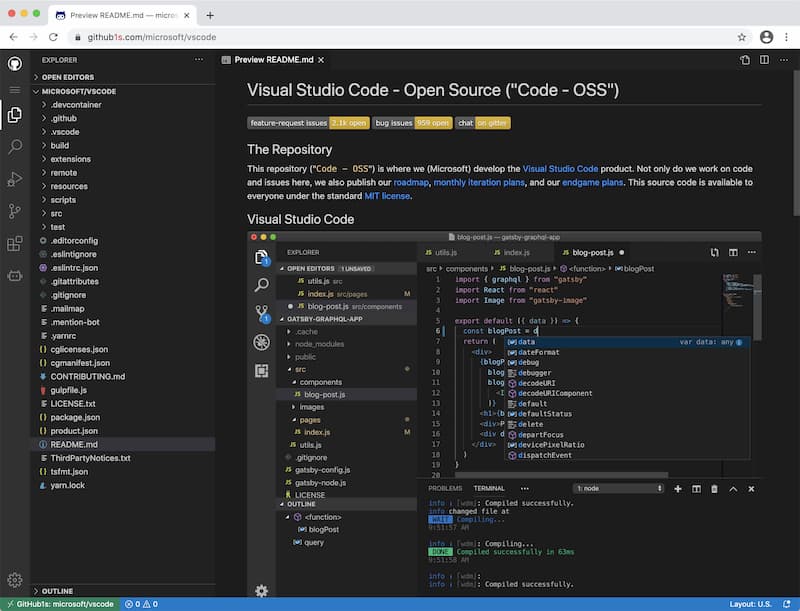Click the VS Code screenshot image in README

[x=504, y=413]
